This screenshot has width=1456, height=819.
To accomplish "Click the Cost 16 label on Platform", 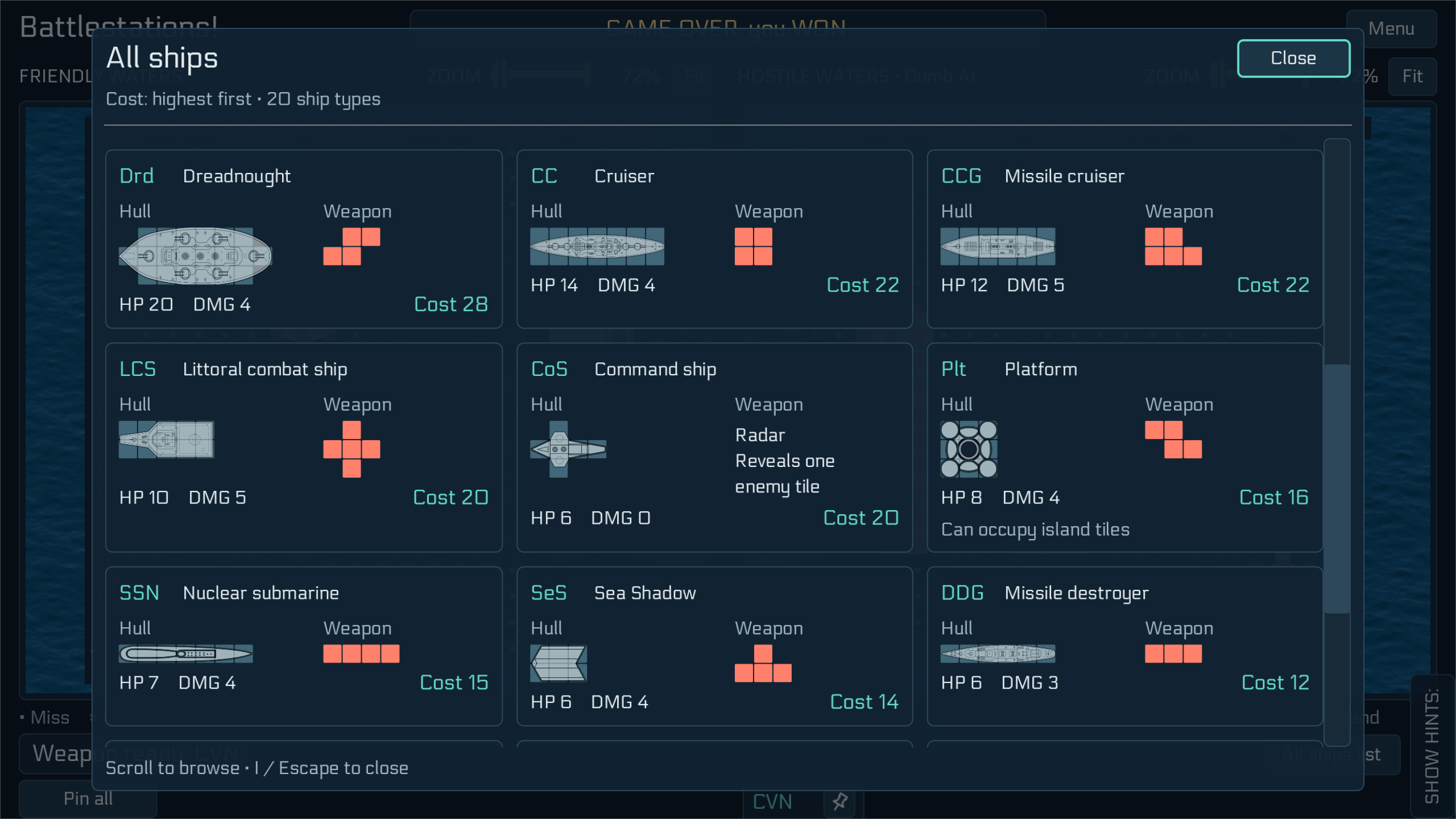I will (1274, 498).
